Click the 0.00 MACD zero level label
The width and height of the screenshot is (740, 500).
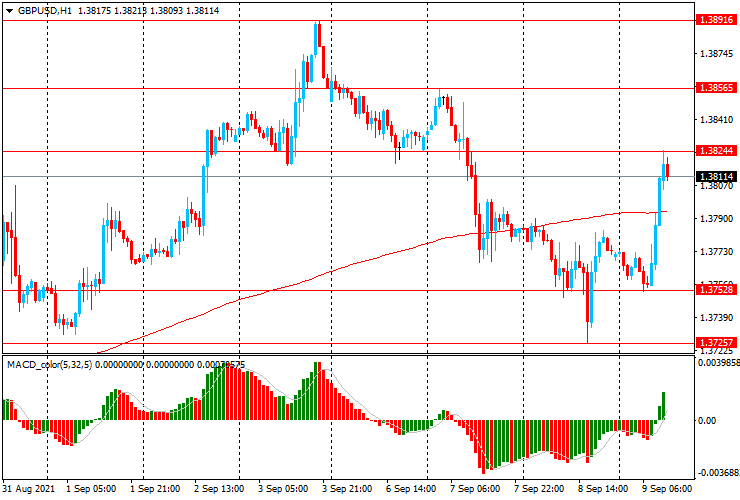point(706,421)
